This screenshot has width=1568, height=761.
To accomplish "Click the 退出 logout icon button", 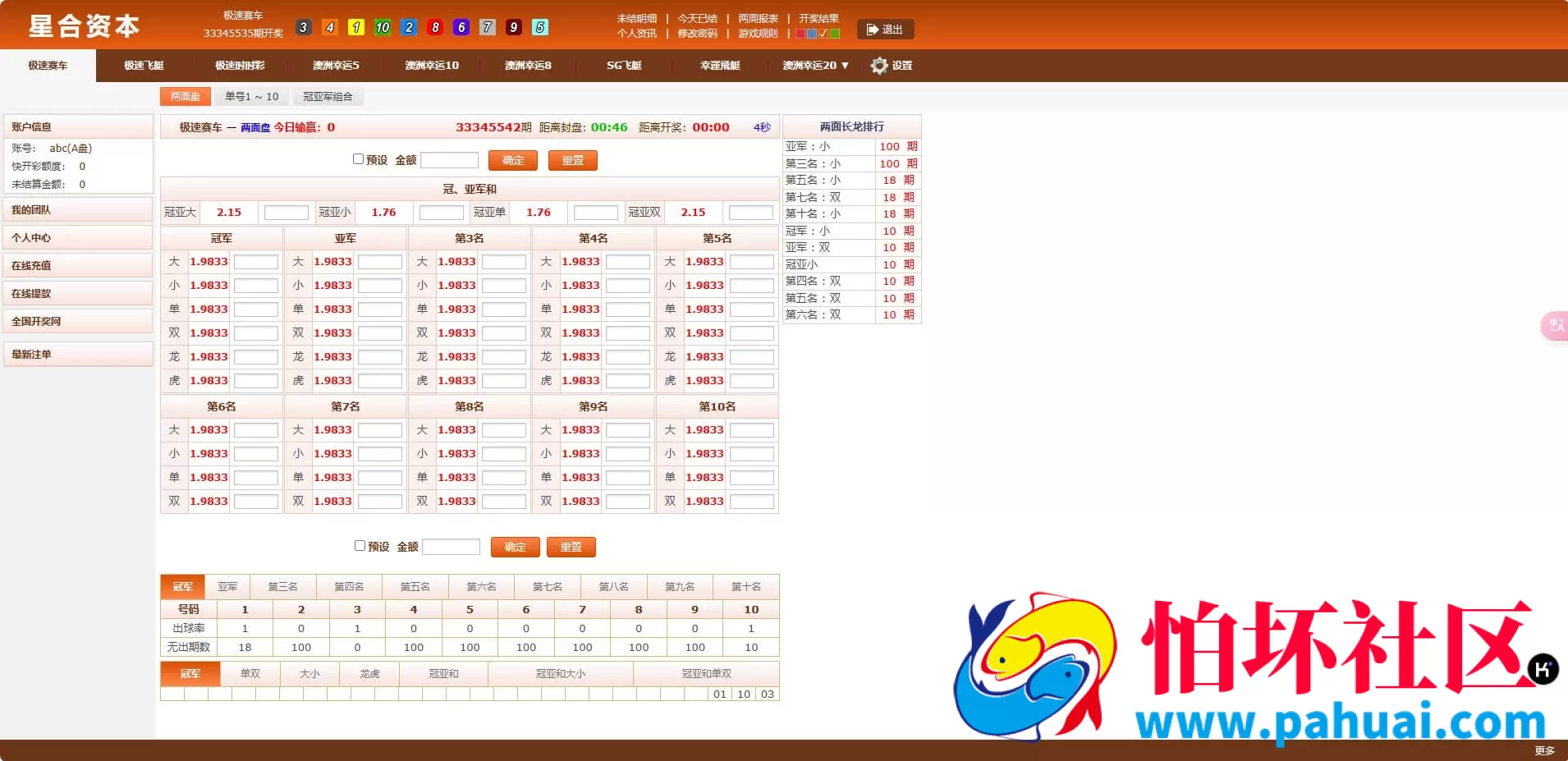I will 887,30.
